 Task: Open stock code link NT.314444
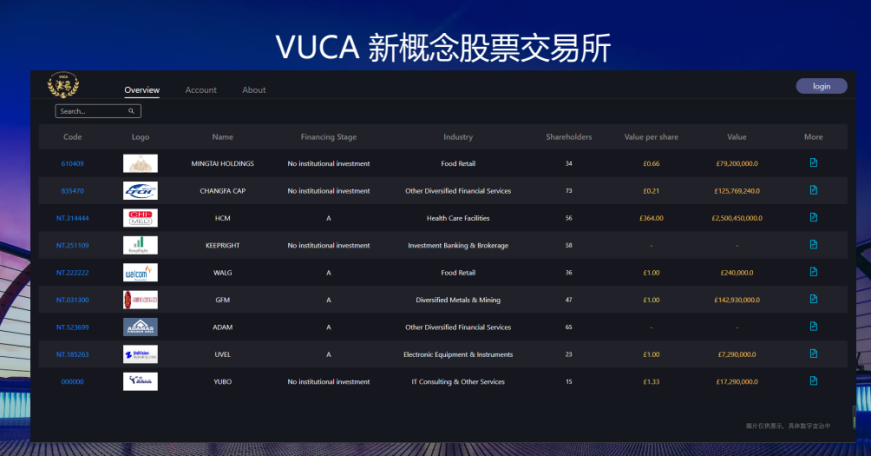point(72,218)
